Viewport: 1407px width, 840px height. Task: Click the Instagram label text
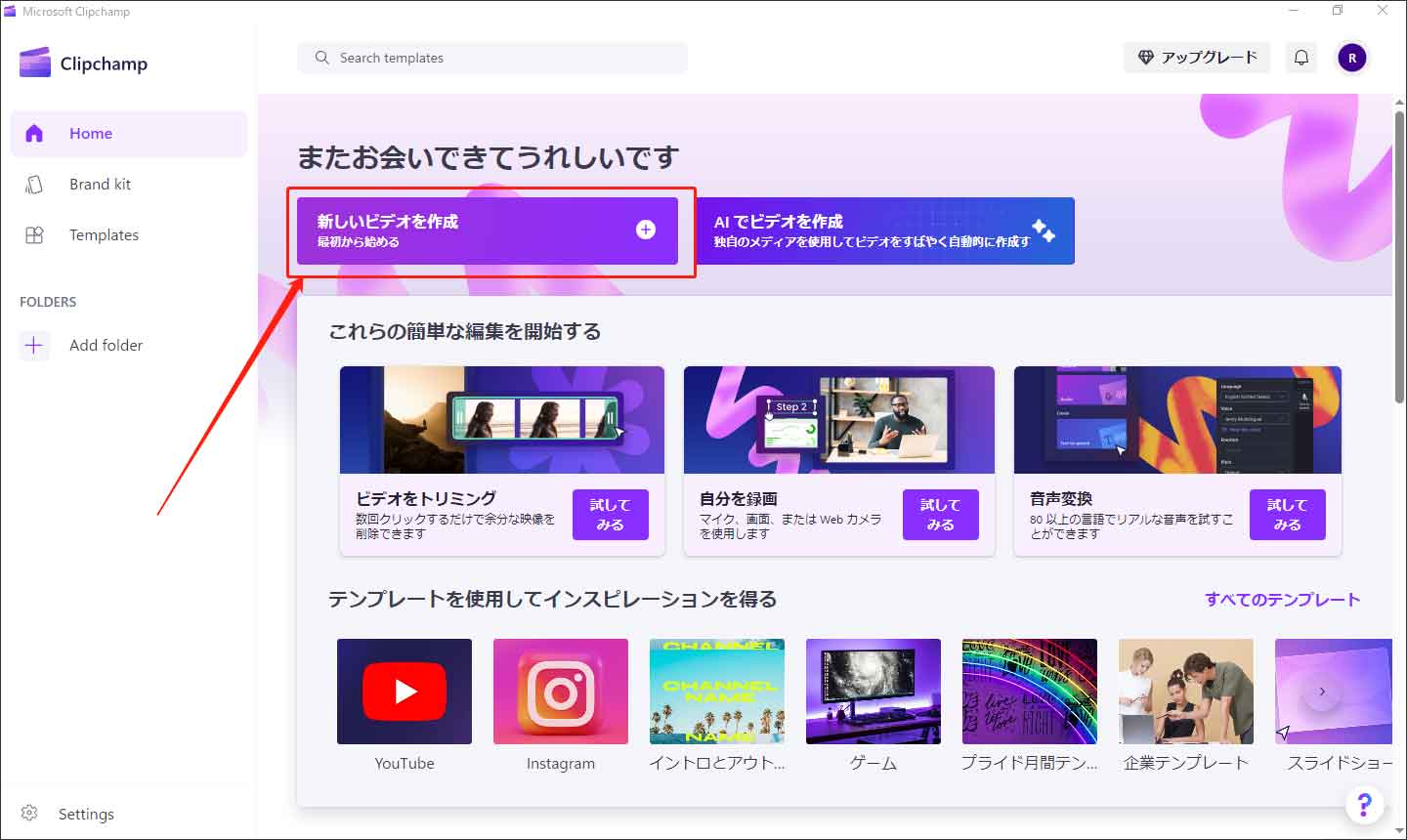coord(561,764)
